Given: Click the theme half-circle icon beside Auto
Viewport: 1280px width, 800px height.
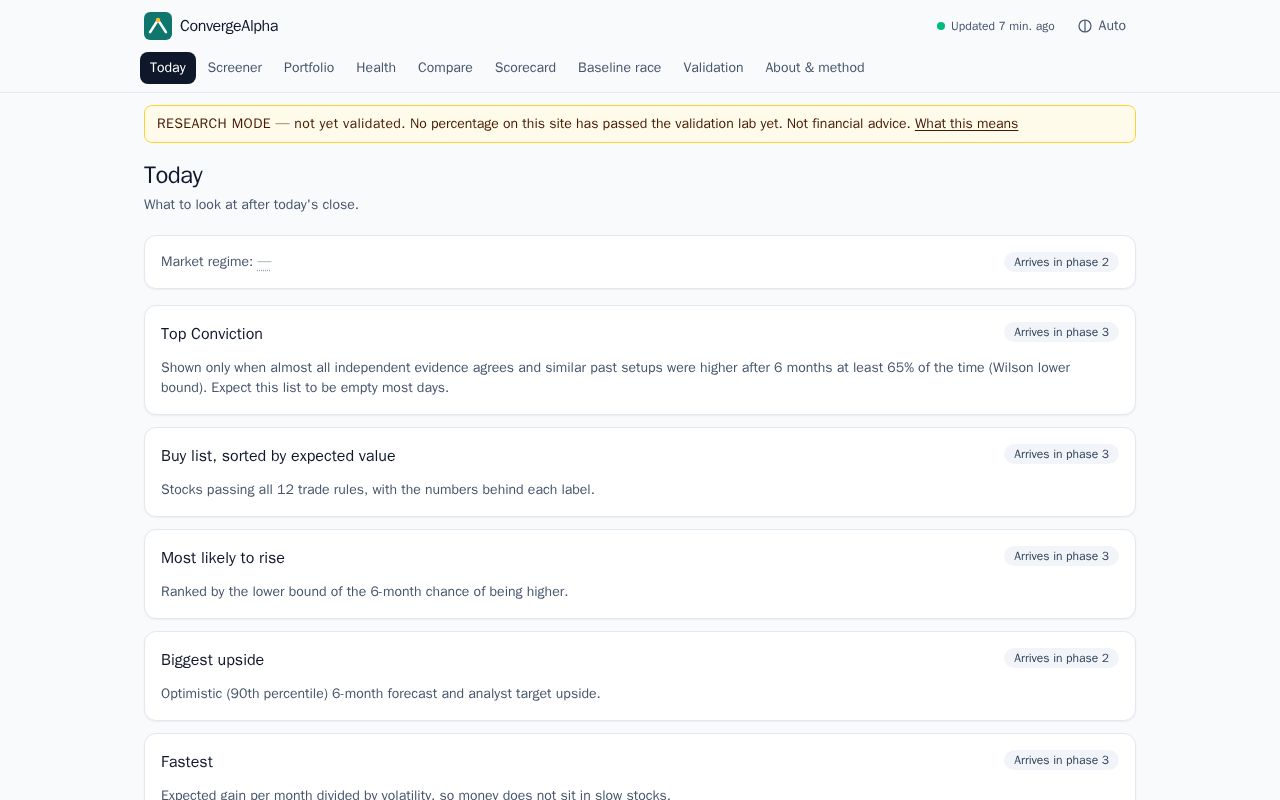Looking at the screenshot, I should coord(1085,26).
